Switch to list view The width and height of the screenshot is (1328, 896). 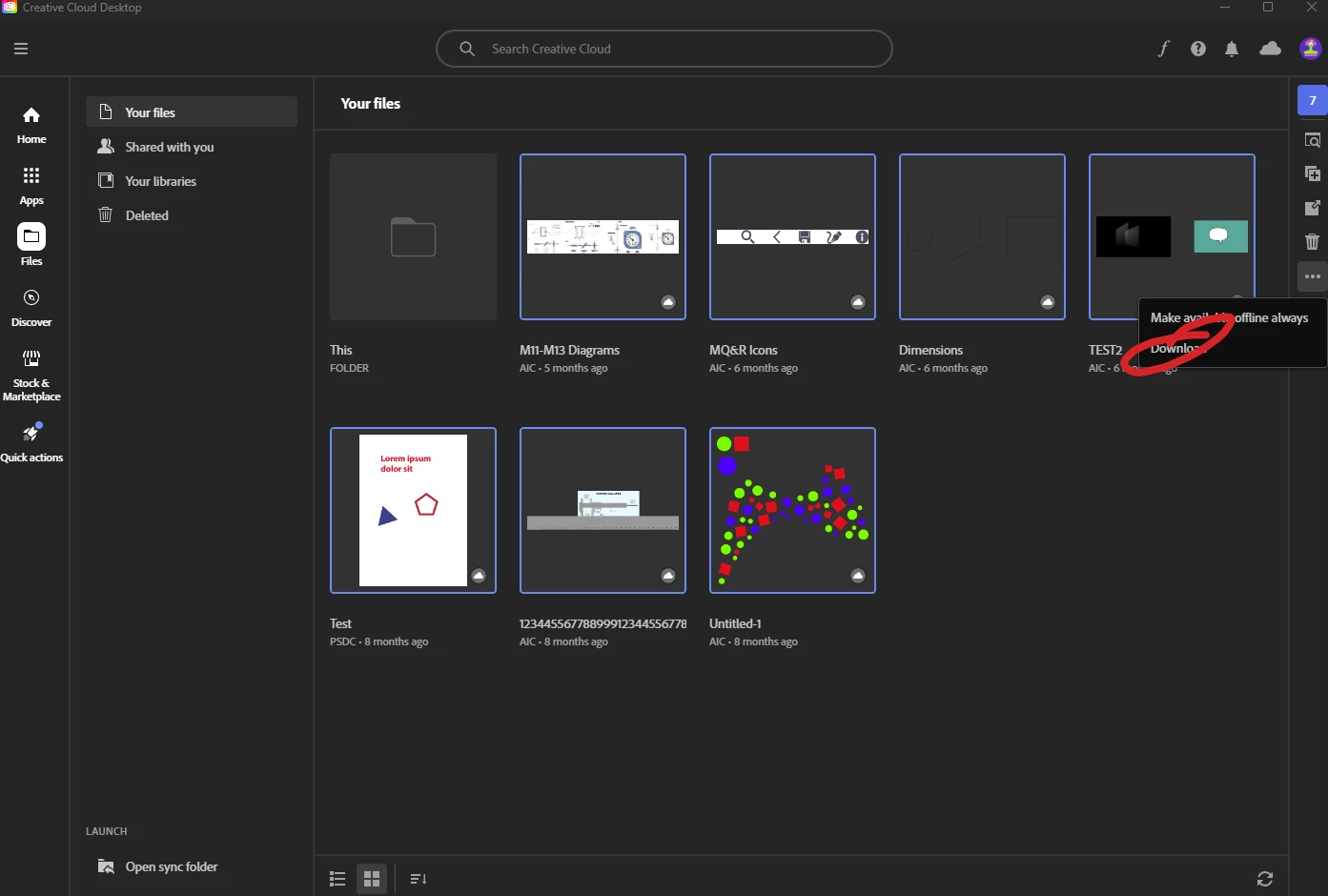click(337, 879)
